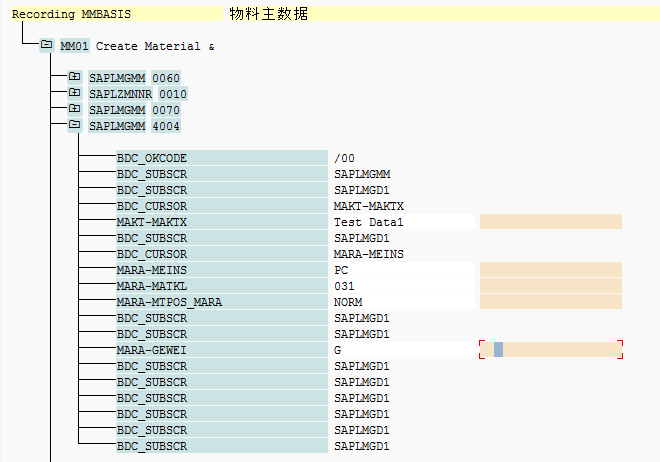Edit the G weight unit value
The height and width of the screenshot is (462, 660).
(404, 350)
